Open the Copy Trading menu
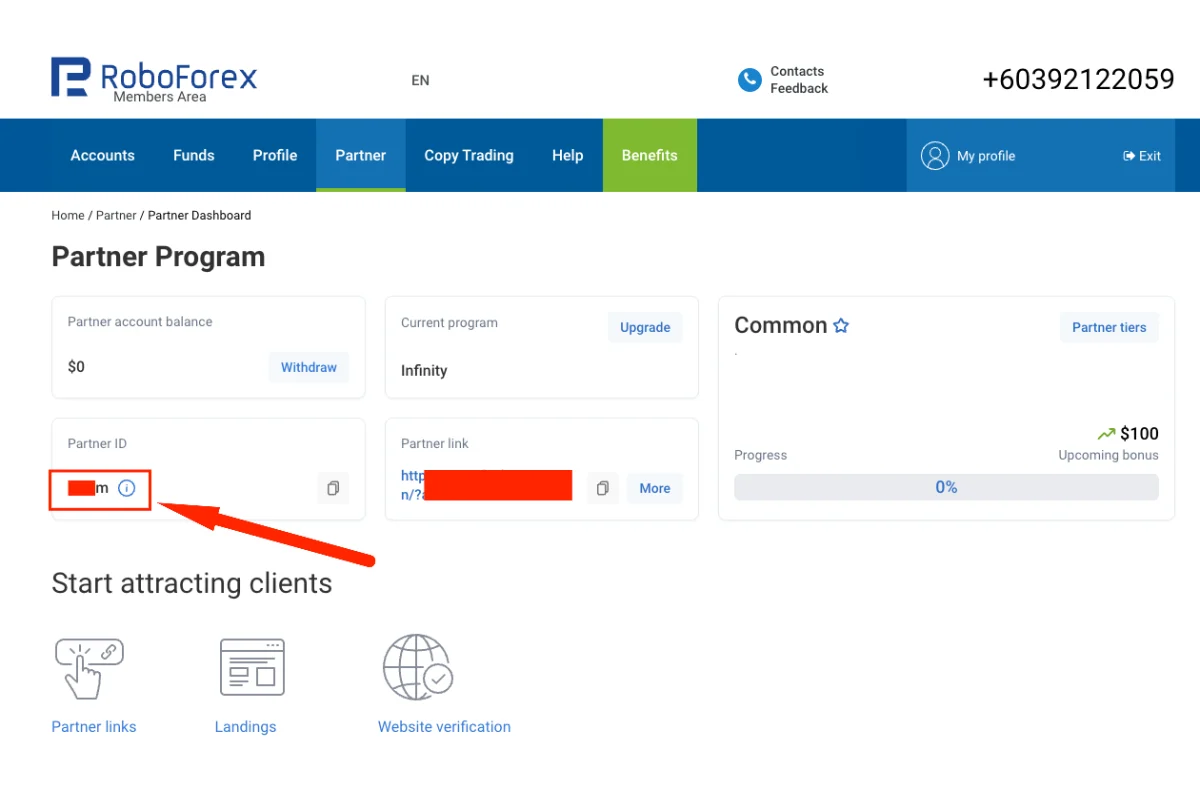 [x=469, y=155]
